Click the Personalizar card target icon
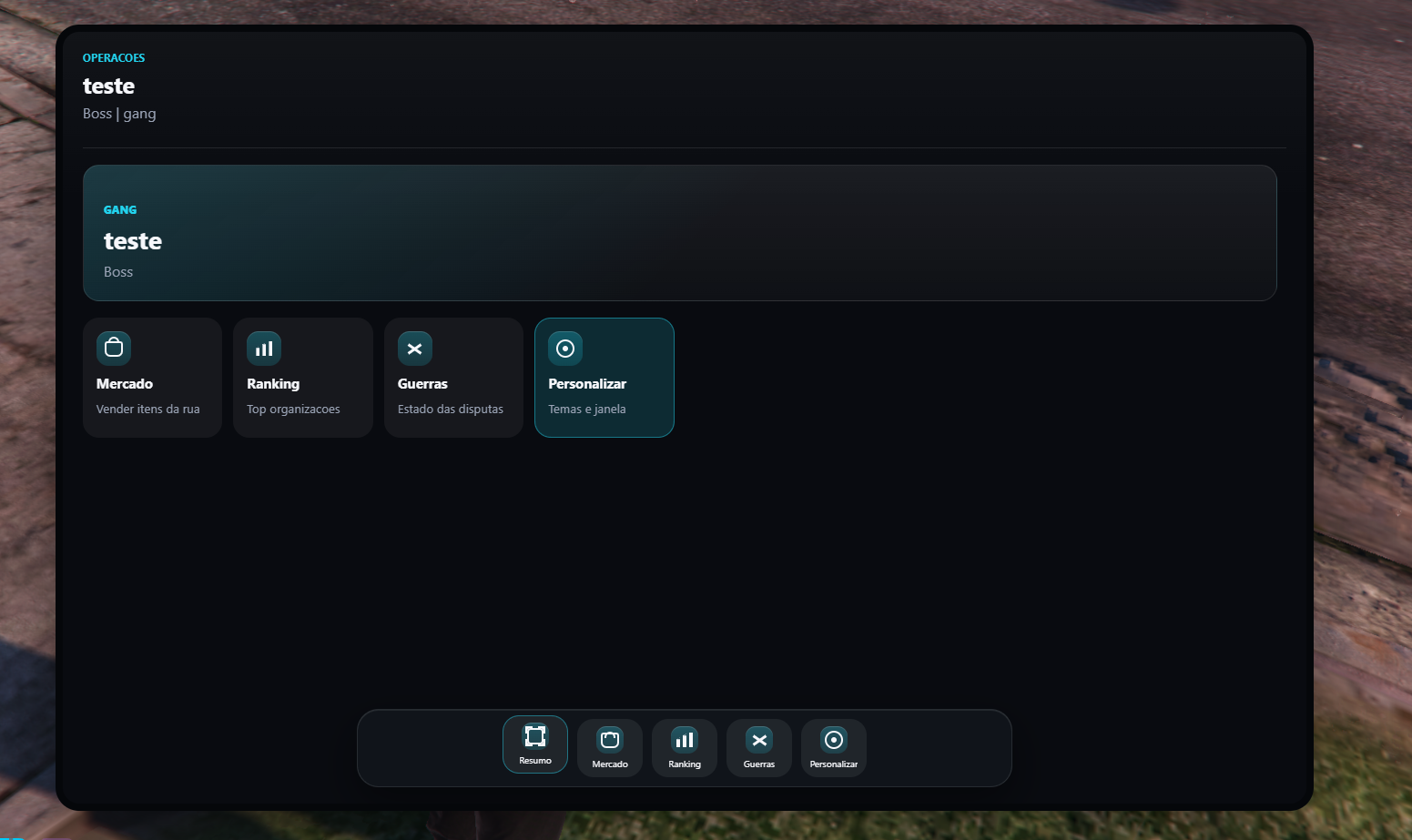1412x840 pixels. coord(565,348)
